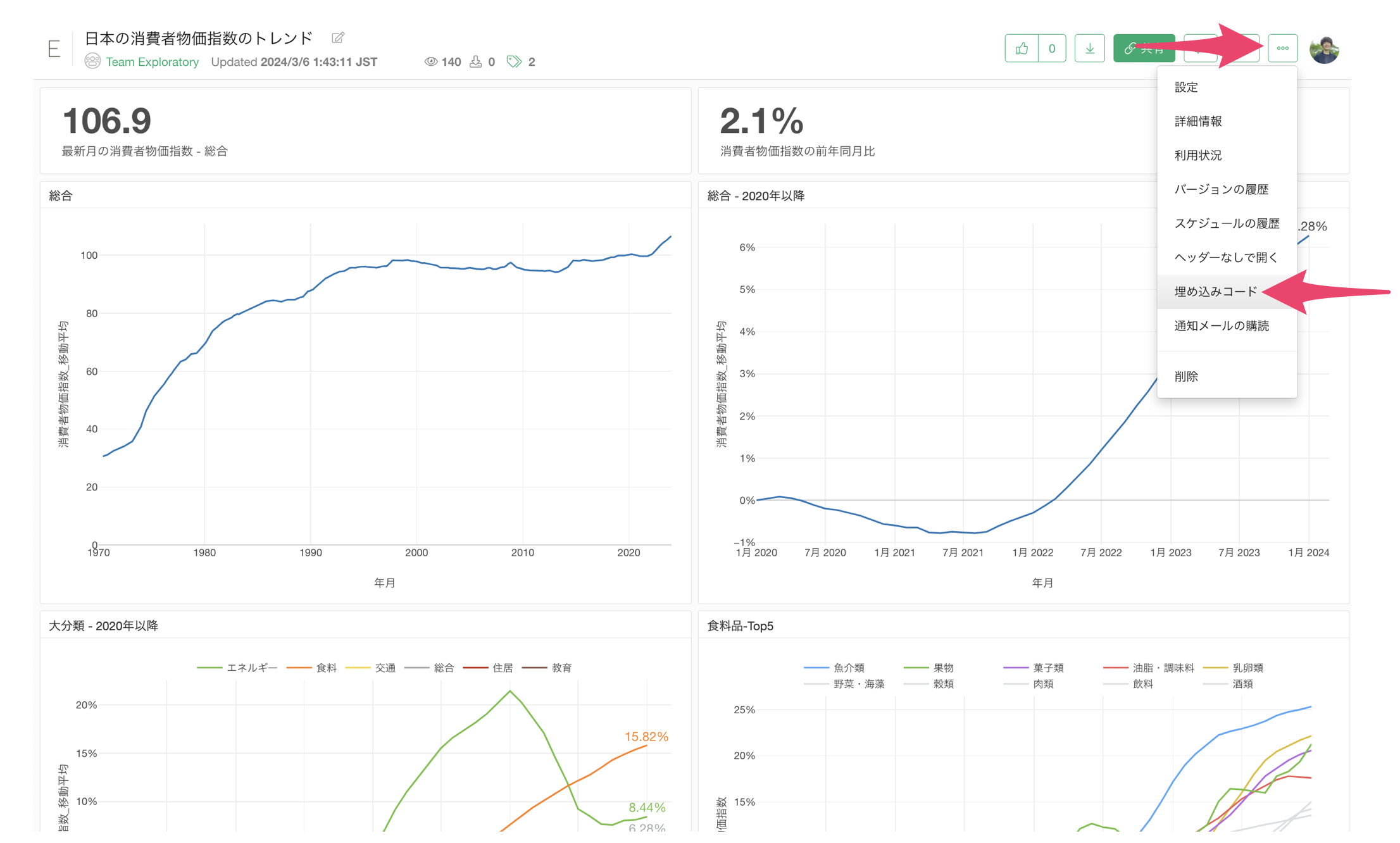Click the 総合 chart panel title

pos(61,196)
